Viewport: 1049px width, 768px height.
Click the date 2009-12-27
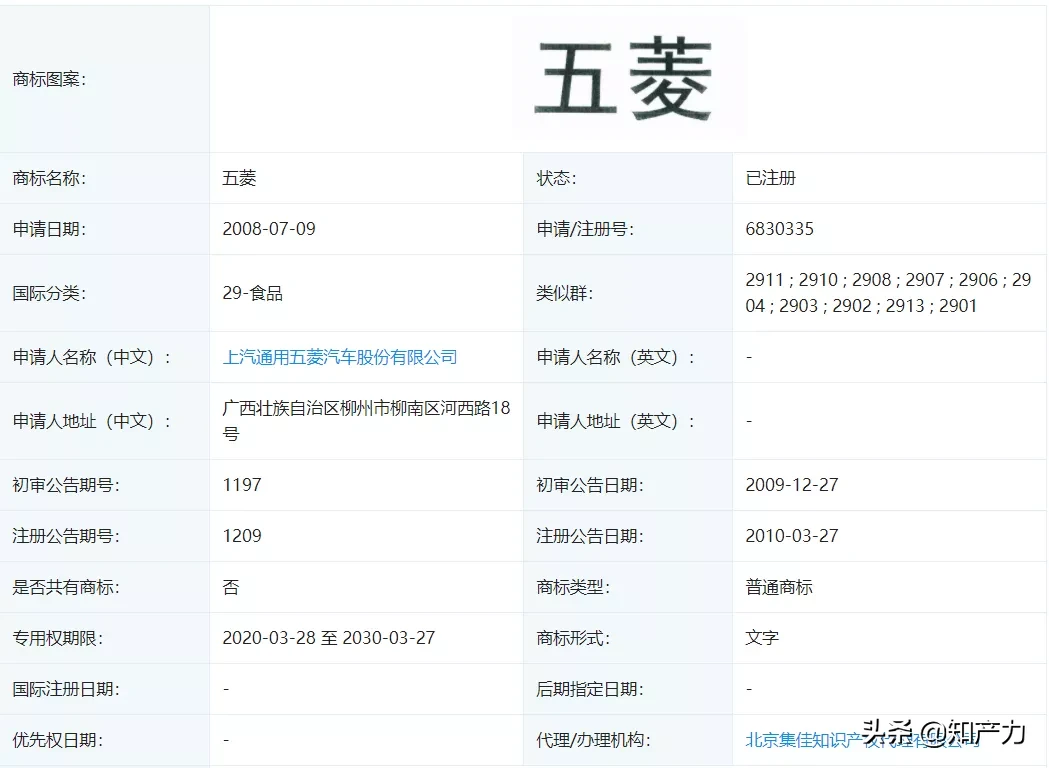coord(791,485)
